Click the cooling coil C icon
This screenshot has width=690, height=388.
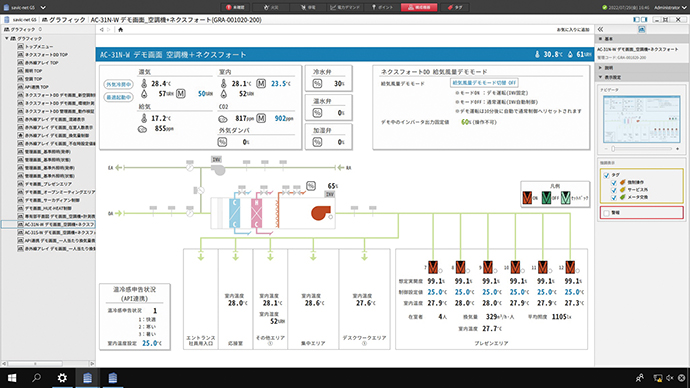coord(235,213)
